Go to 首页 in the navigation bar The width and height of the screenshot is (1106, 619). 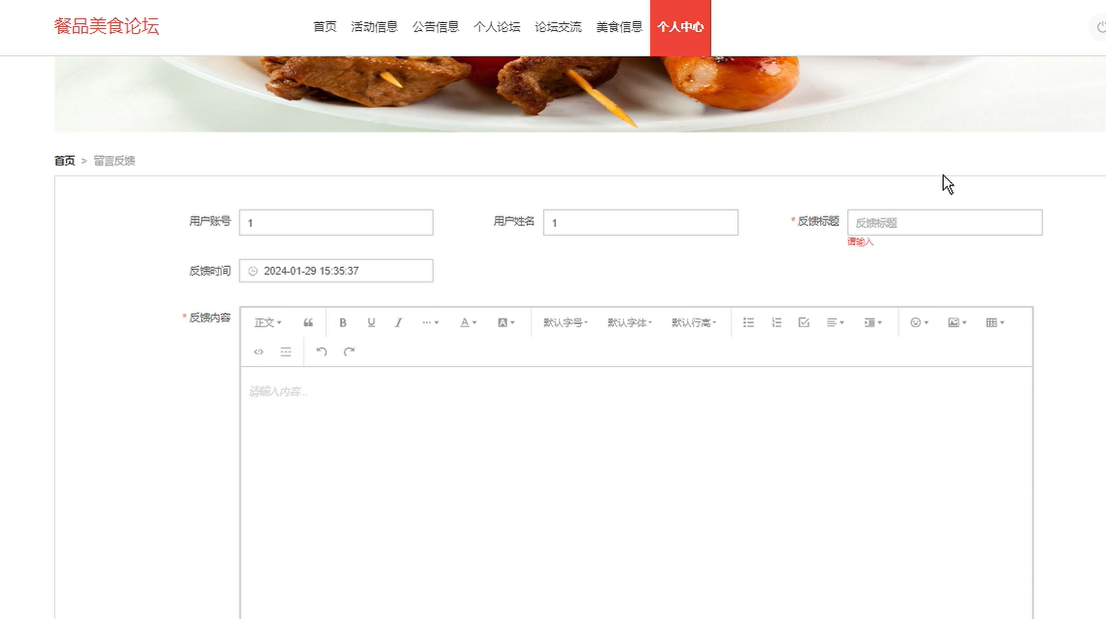tap(324, 27)
